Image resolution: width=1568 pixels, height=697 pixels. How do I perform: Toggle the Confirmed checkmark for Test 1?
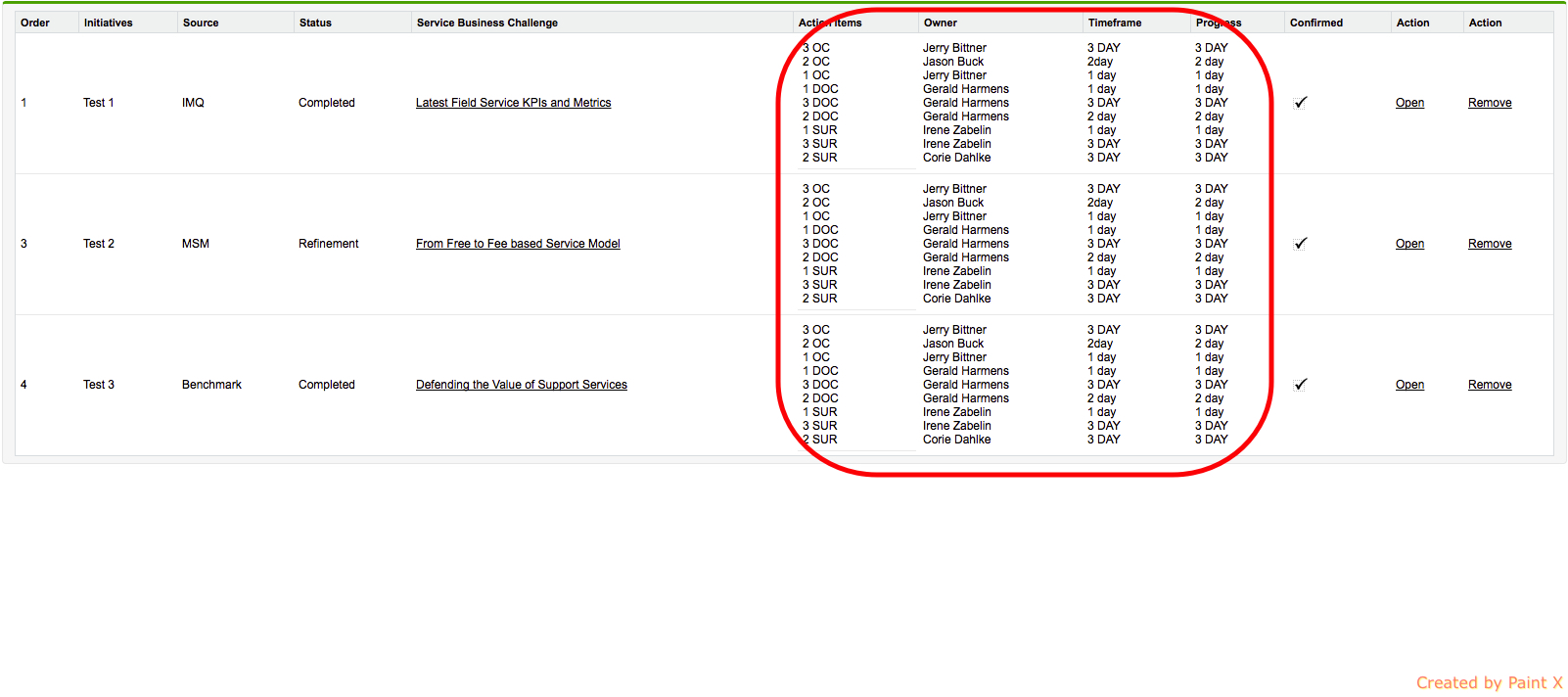tap(1301, 103)
